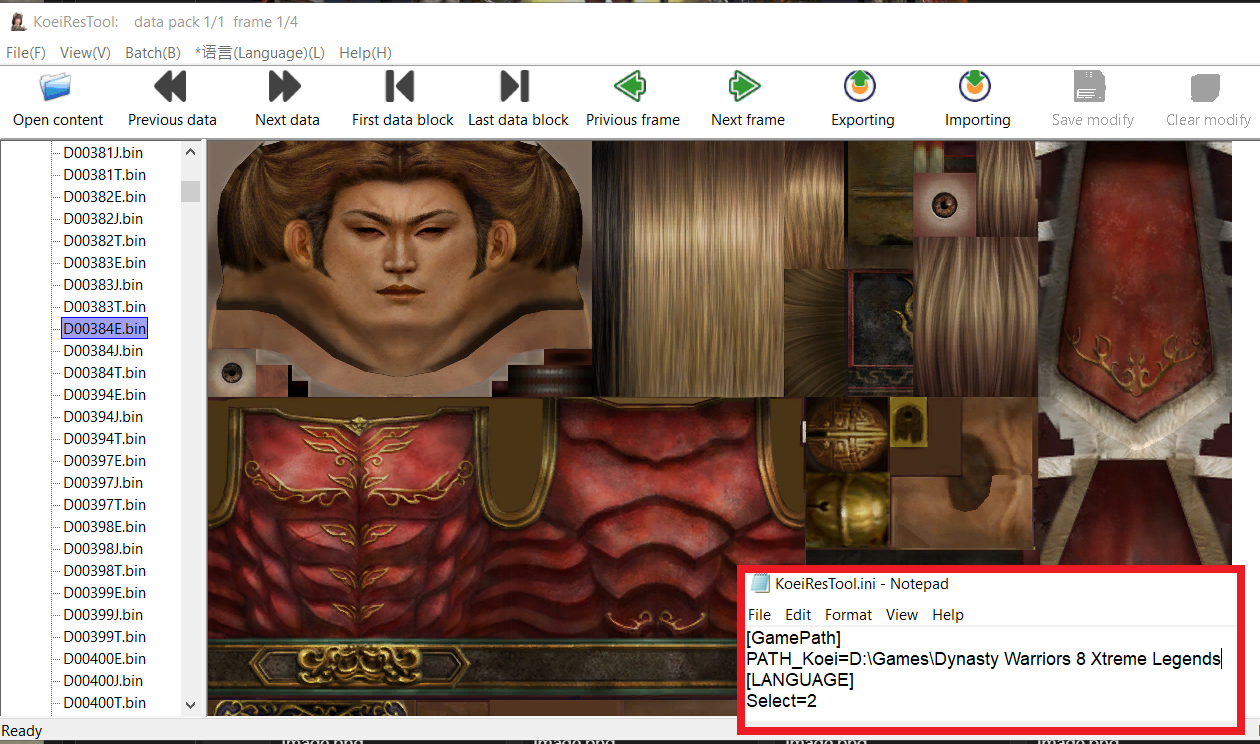Screen dimensions: 1260x744
Task: Show Next frame using green right arrow
Action: pos(746,87)
